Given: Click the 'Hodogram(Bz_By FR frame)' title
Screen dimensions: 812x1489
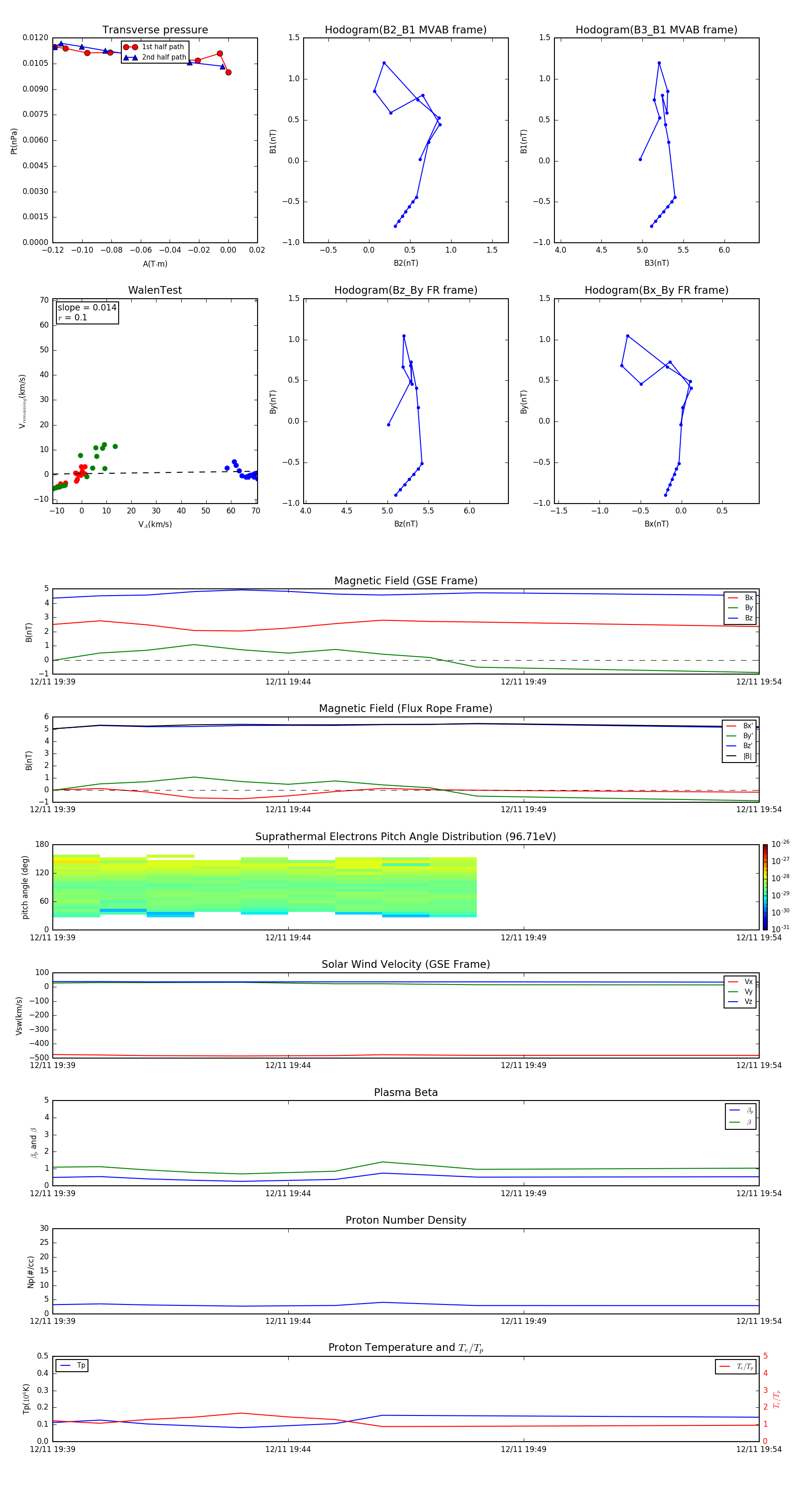Looking at the screenshot, I should pyautogui.click(x=406, y=290).
